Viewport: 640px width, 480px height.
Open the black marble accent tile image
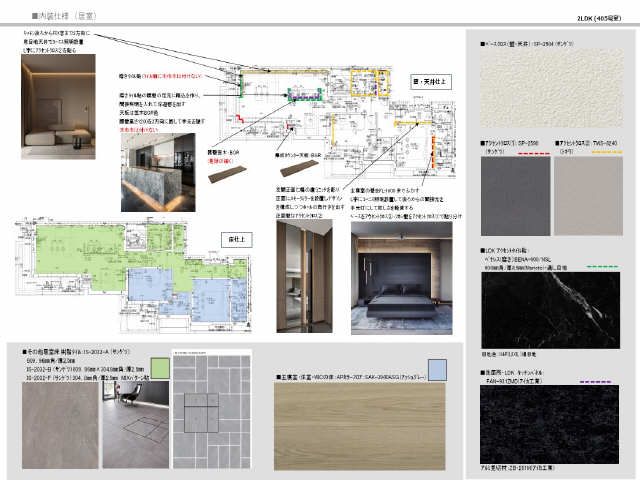(551, 310)
